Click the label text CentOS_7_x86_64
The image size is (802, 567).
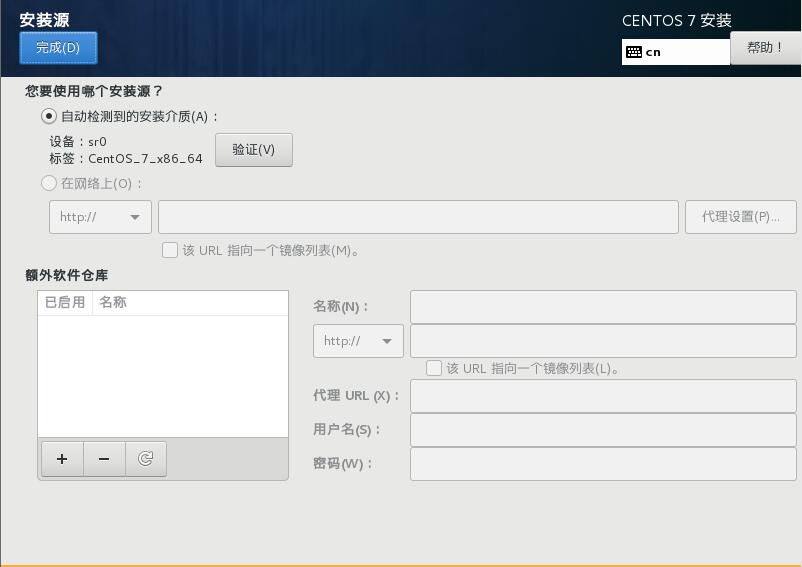coord(145,159)
